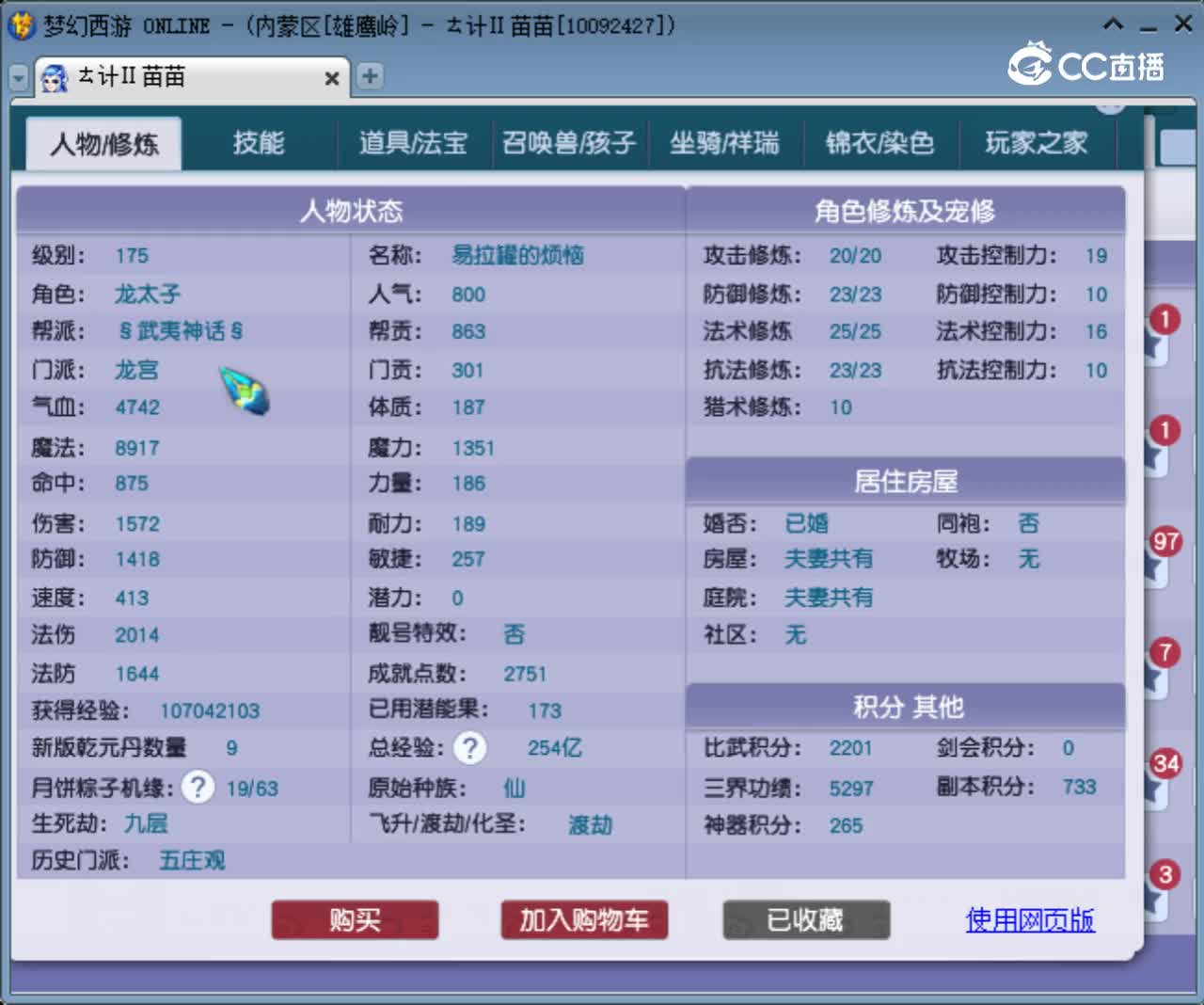Viewport: 1204px width, 1005px height.
Task: Click the 法伤 value 2014
Action: [x=136, y=635]
